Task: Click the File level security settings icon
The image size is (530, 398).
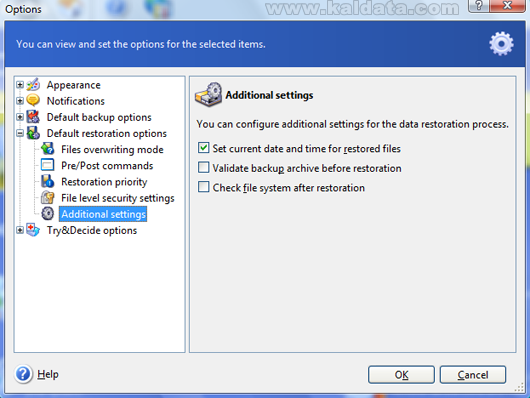Action: click(x=47, y=197)
